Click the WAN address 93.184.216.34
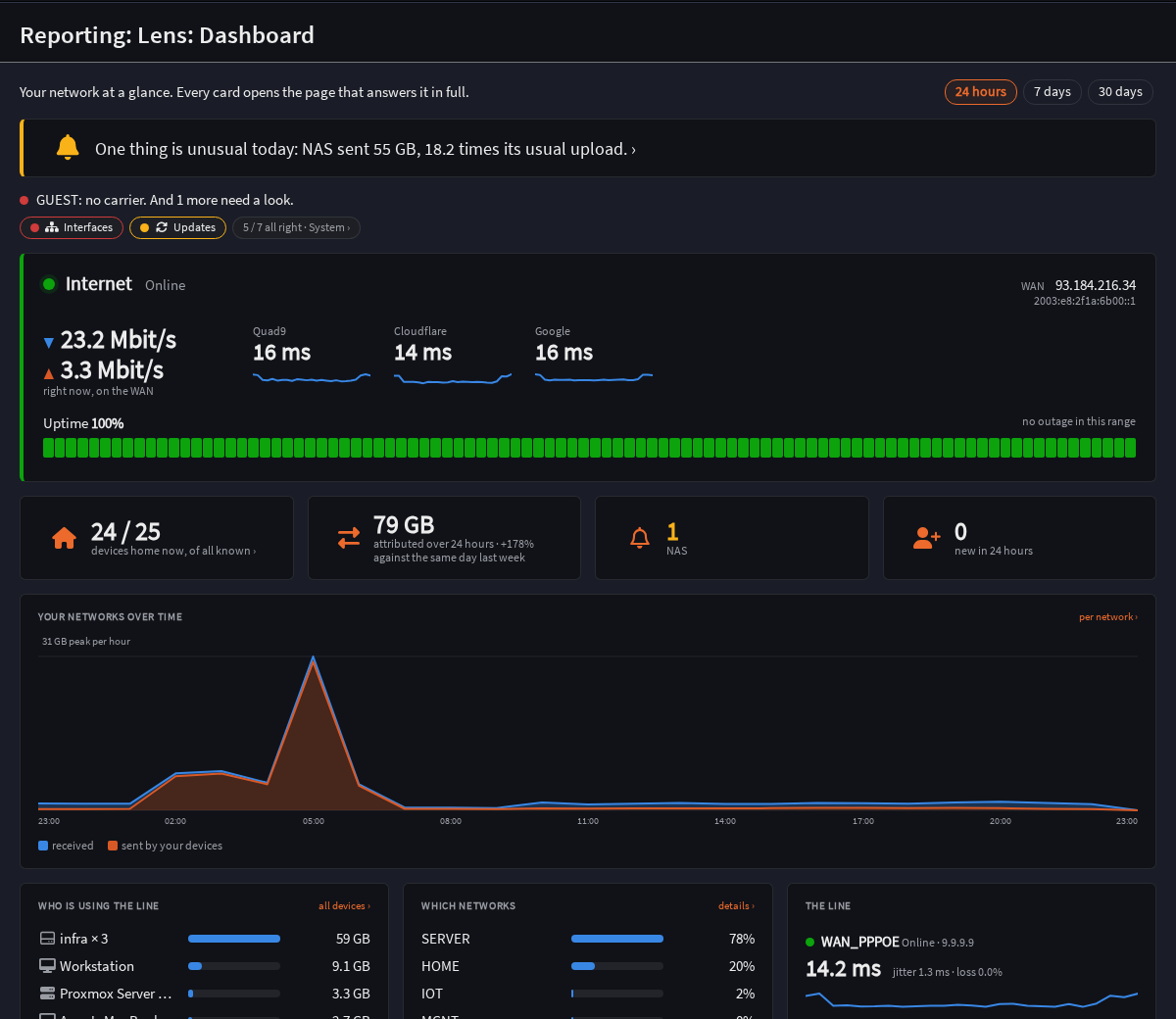Viewport: 1176px width, 1019px height. click(1096, 285)
